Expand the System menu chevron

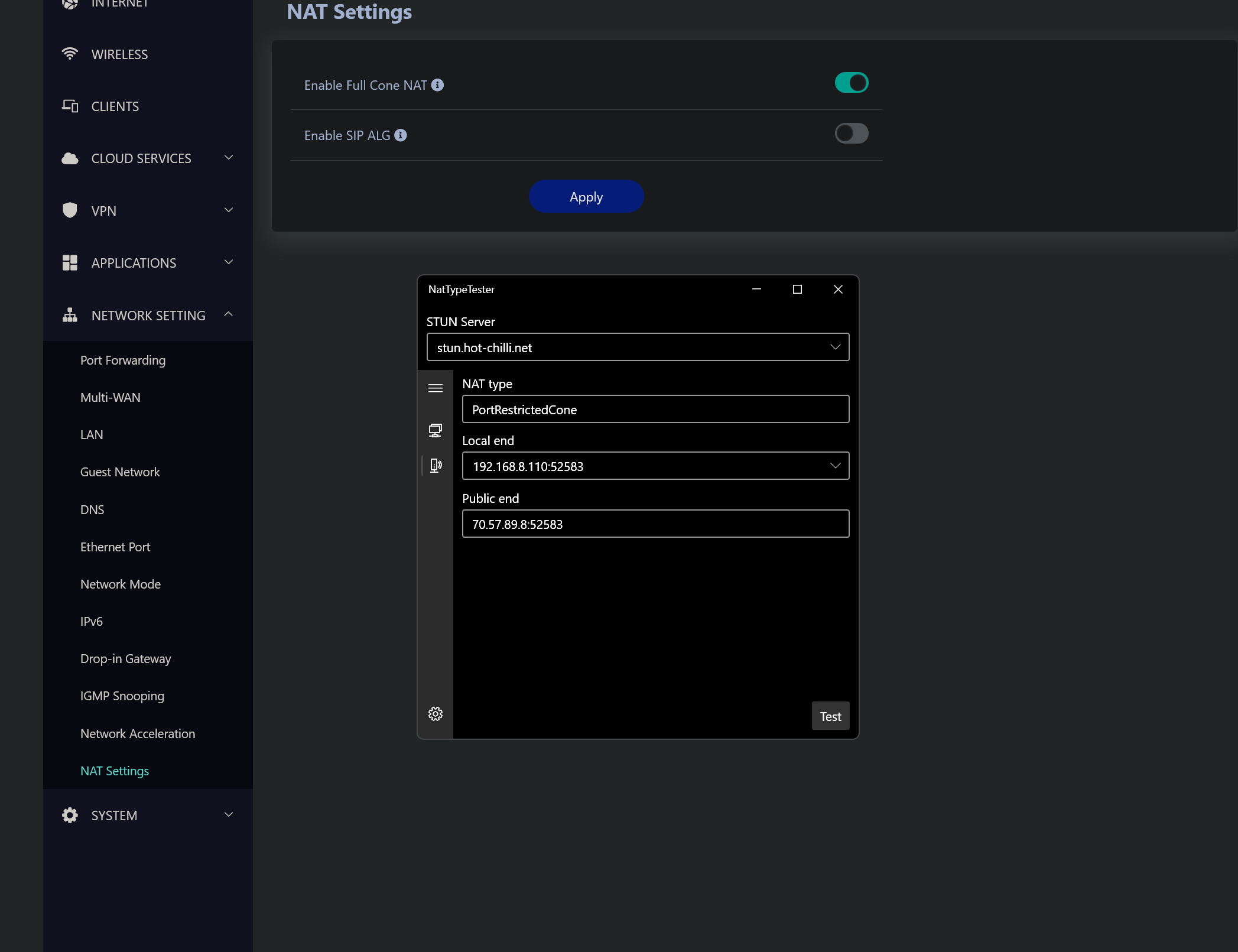pos(229,815)
